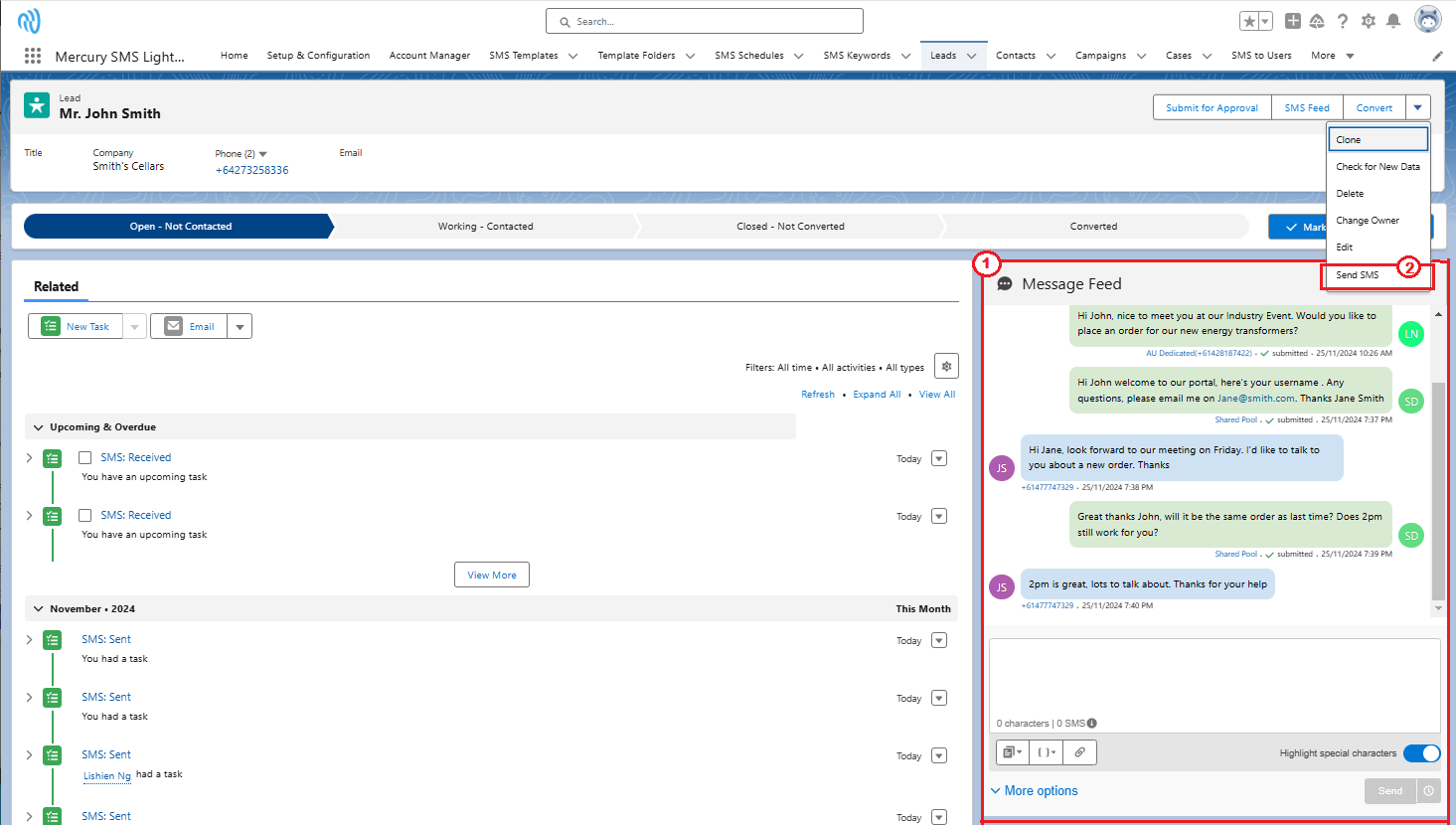
Task: Click the SMS message text area
Action: [x=1214, y=678]
